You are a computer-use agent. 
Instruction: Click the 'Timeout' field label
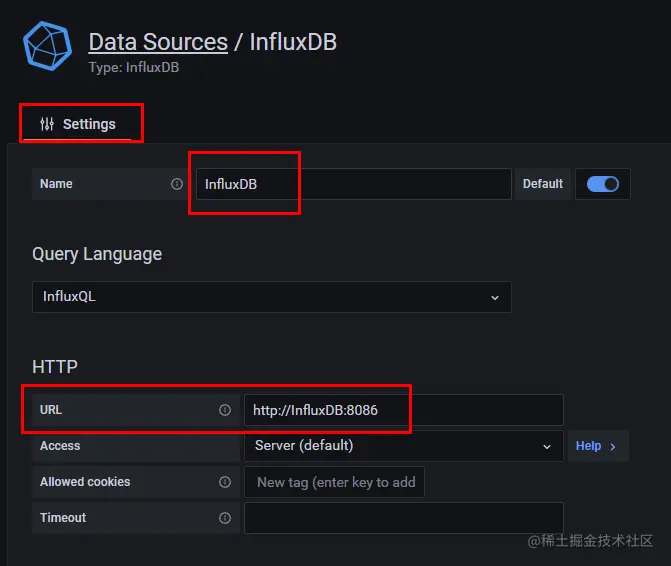pyautogui.click(x=63, y=518)
